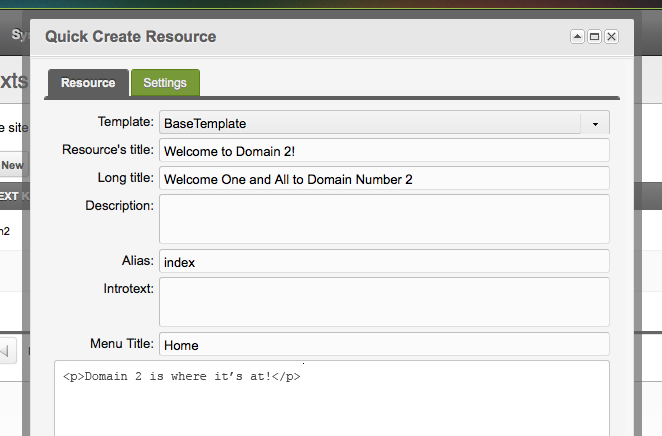
Task: Click the previous page arrow in the background grid
Action: click(6, 350)
